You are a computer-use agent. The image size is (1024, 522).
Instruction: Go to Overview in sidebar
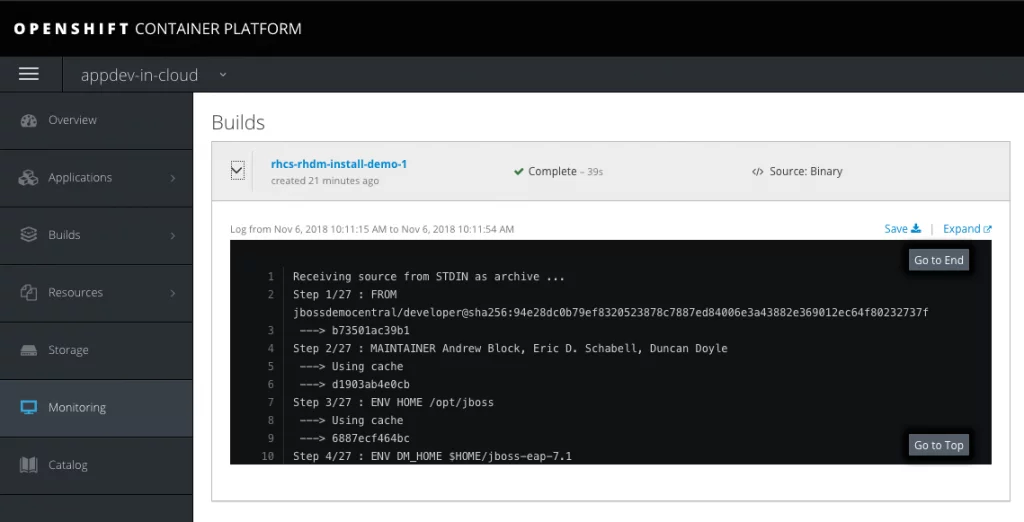point(72,120)
